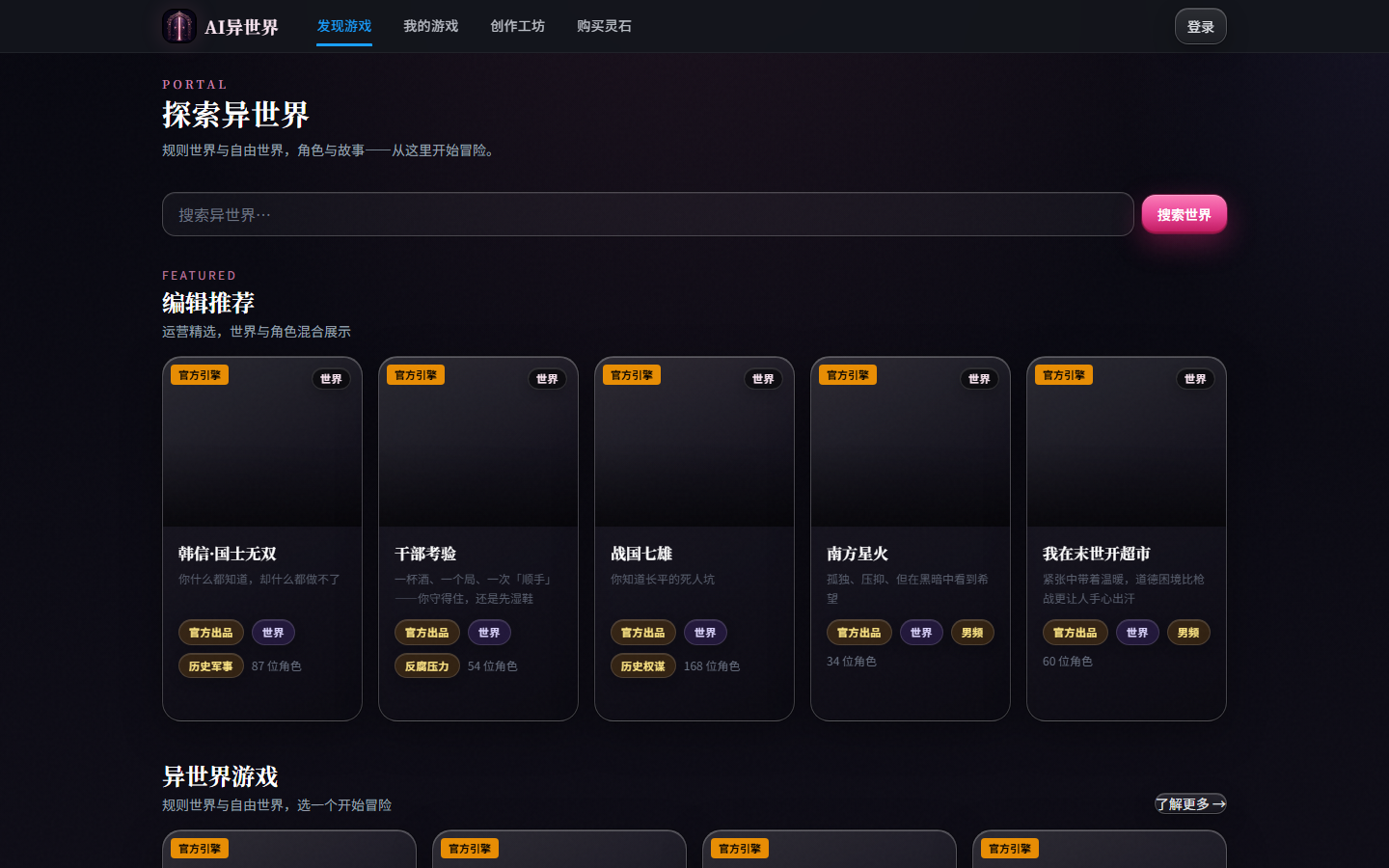Screen dimensions: 1389x868
Task: Click the 男频 tag on 我在末世开超市 card
Action: click(x=1188, y=633)
